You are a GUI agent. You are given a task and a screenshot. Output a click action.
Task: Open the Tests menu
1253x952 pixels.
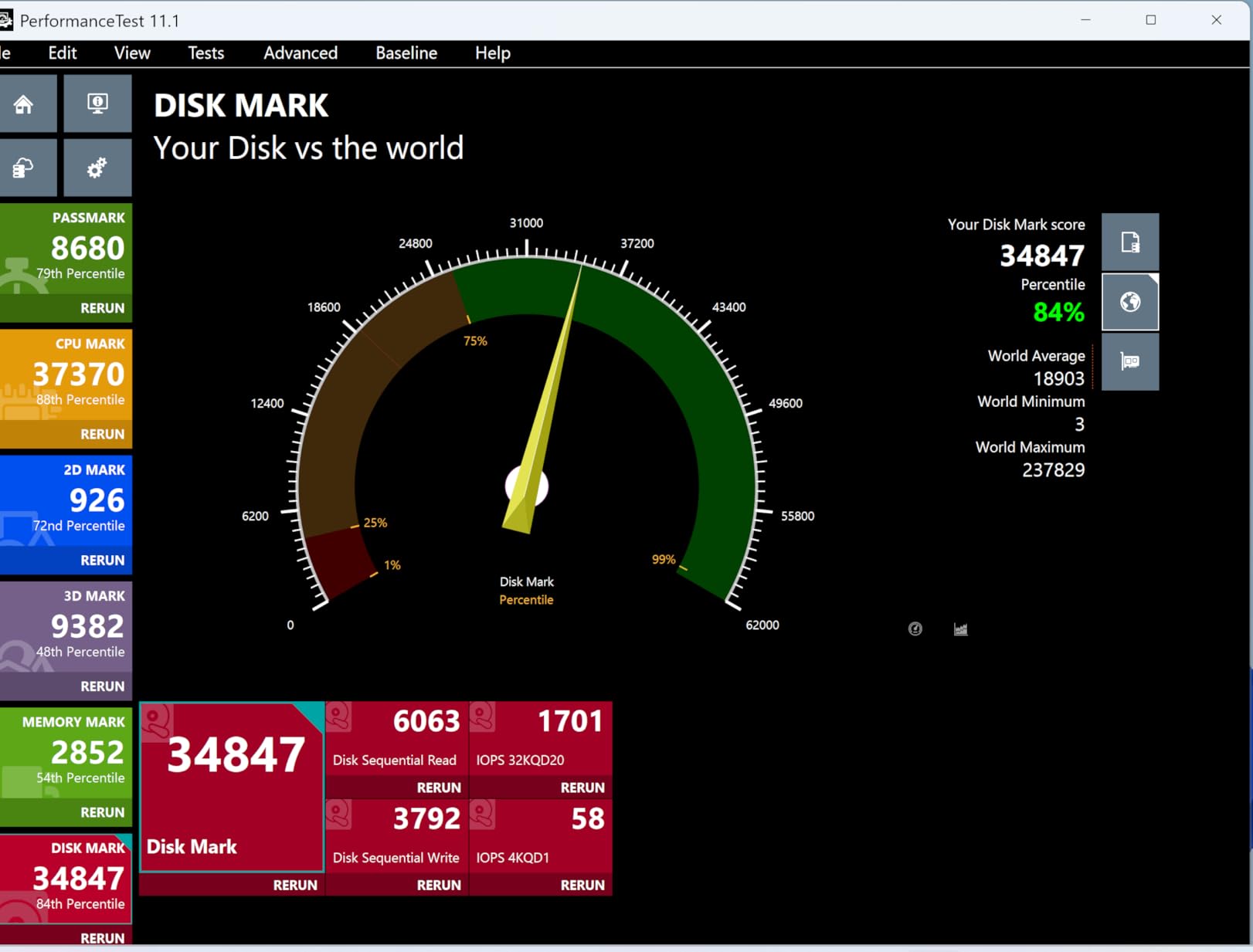click(205, 53)
